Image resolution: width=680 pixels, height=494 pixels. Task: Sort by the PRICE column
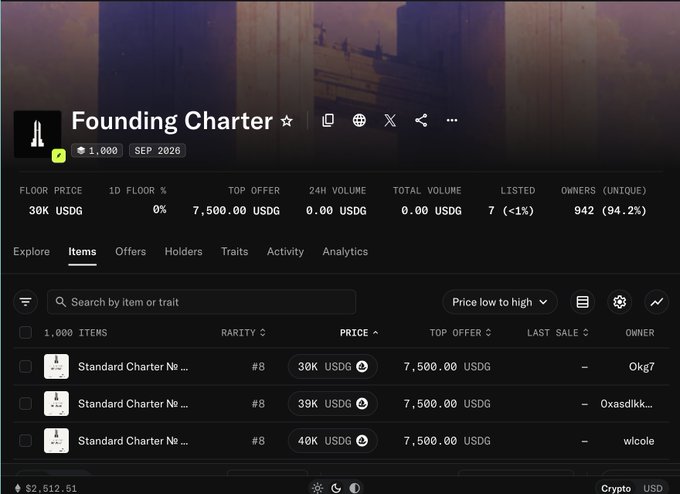pyautogui.click(x=359, y=333)
